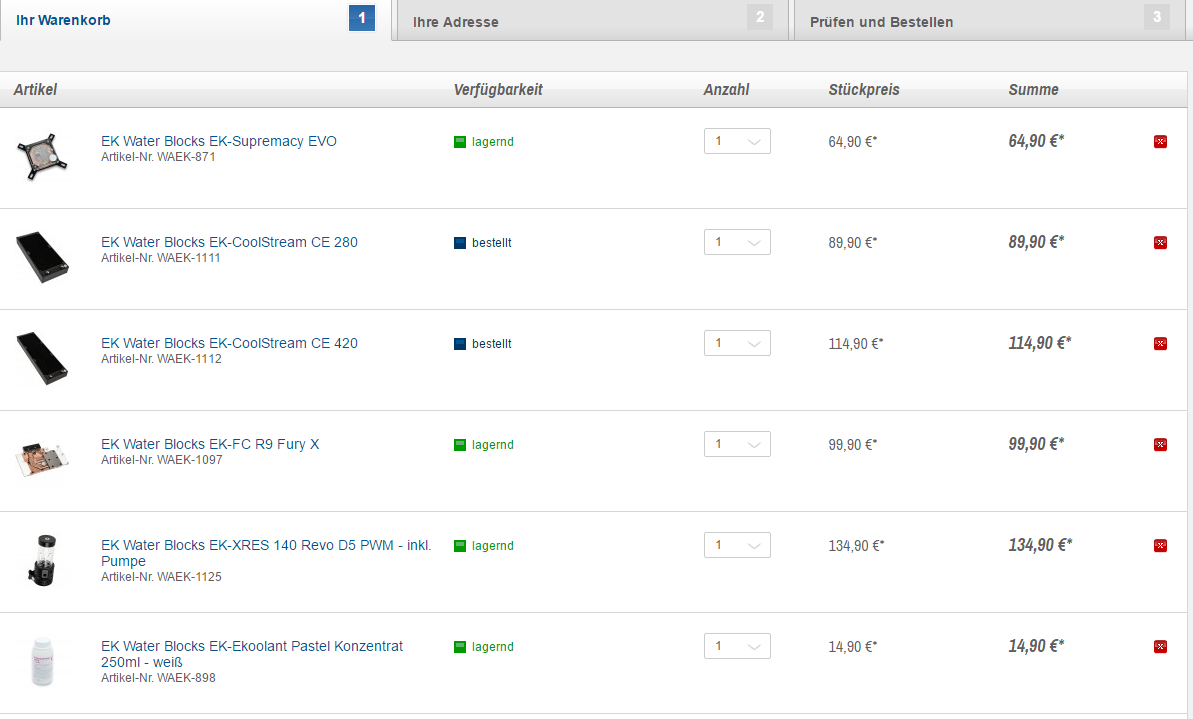
Task: Click the Anzahl column header
Action: click(726, 90)
